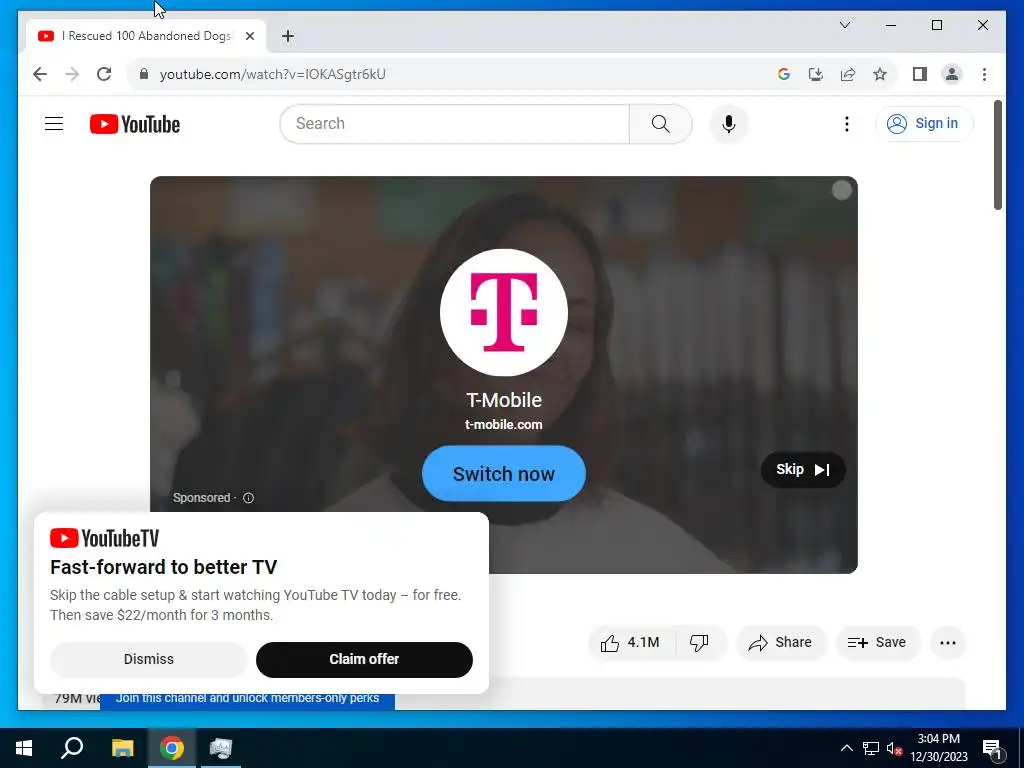
Task: Share this page icon in address bar
Action: [848, 74]
